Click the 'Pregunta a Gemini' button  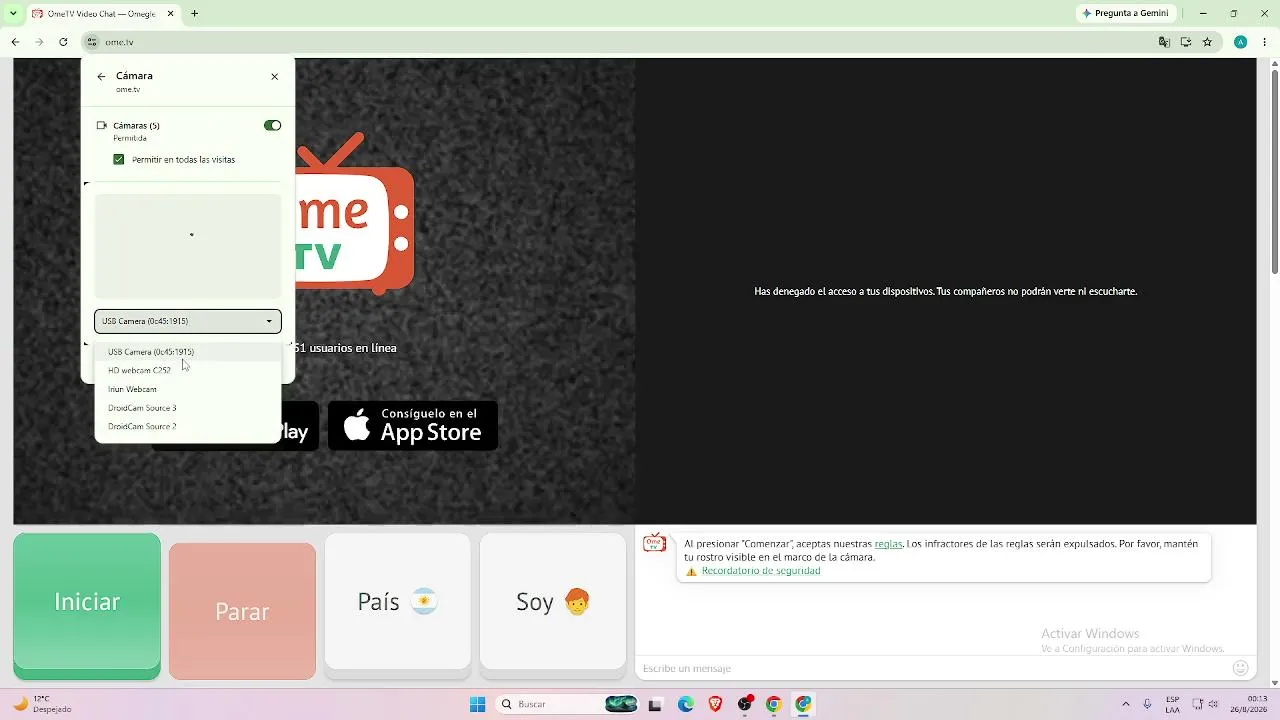pos(1125,14)
